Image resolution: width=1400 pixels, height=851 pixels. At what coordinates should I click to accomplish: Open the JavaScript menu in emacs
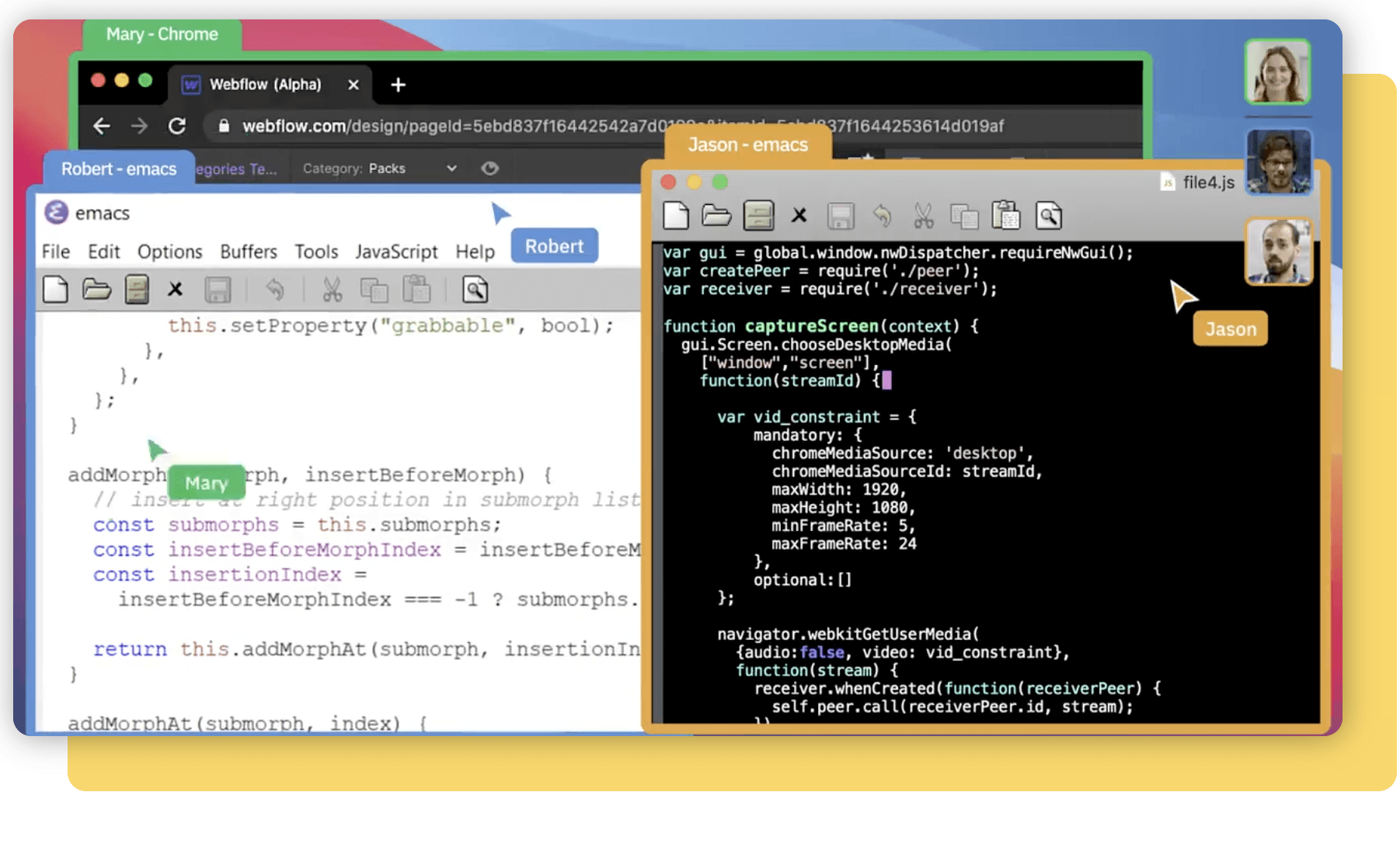396,252
